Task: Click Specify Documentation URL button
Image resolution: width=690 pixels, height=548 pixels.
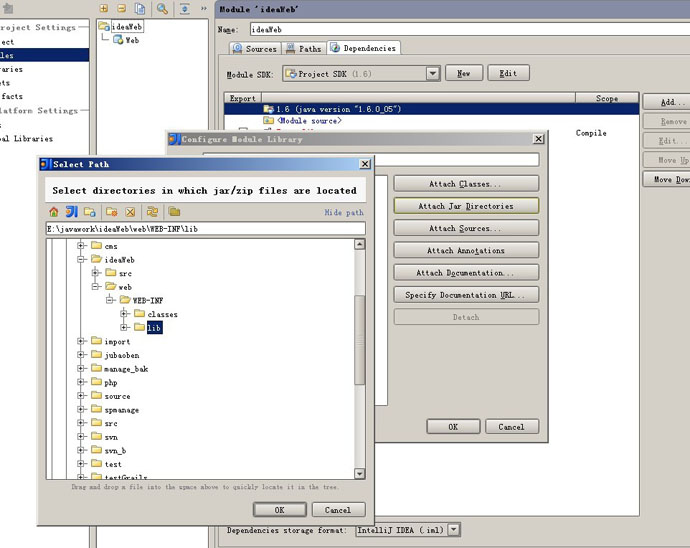Action: point(466,295)
